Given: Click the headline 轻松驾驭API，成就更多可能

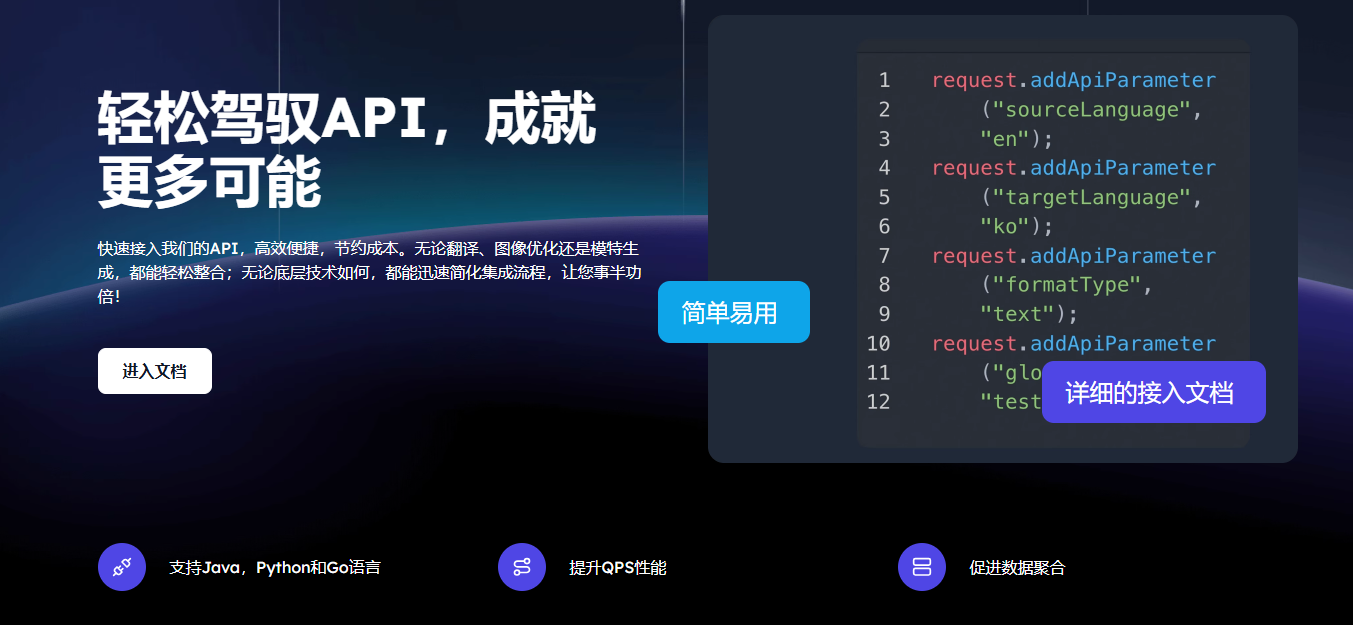Looking at the screenshot, I should point(347,148).
